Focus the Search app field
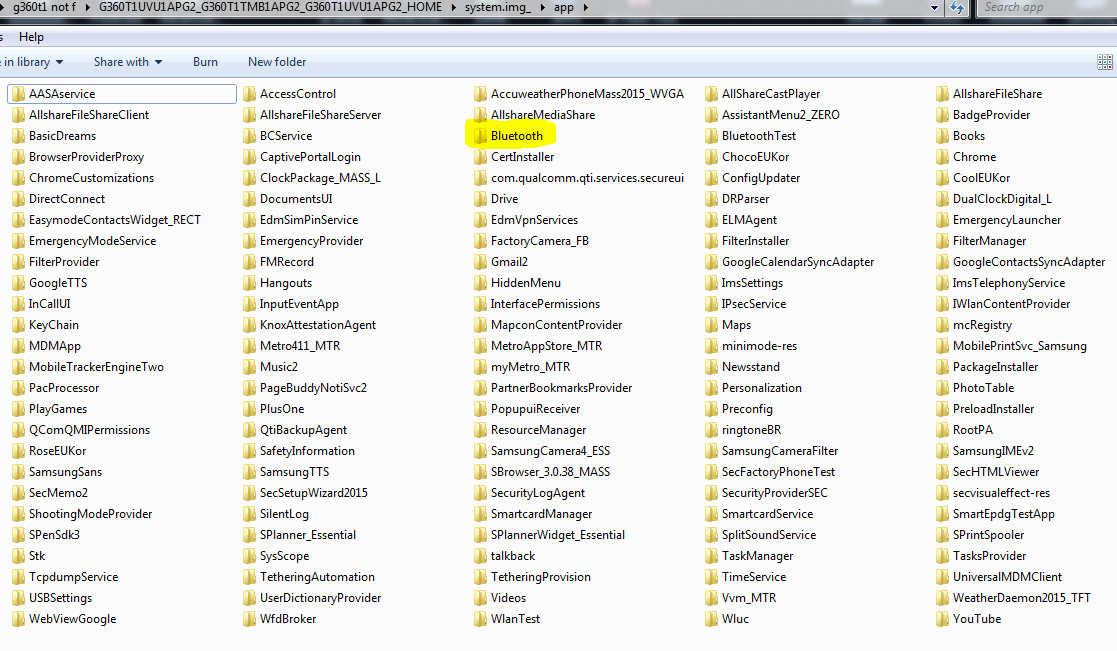This screenshot has height=651, width=1117. 1046,7
